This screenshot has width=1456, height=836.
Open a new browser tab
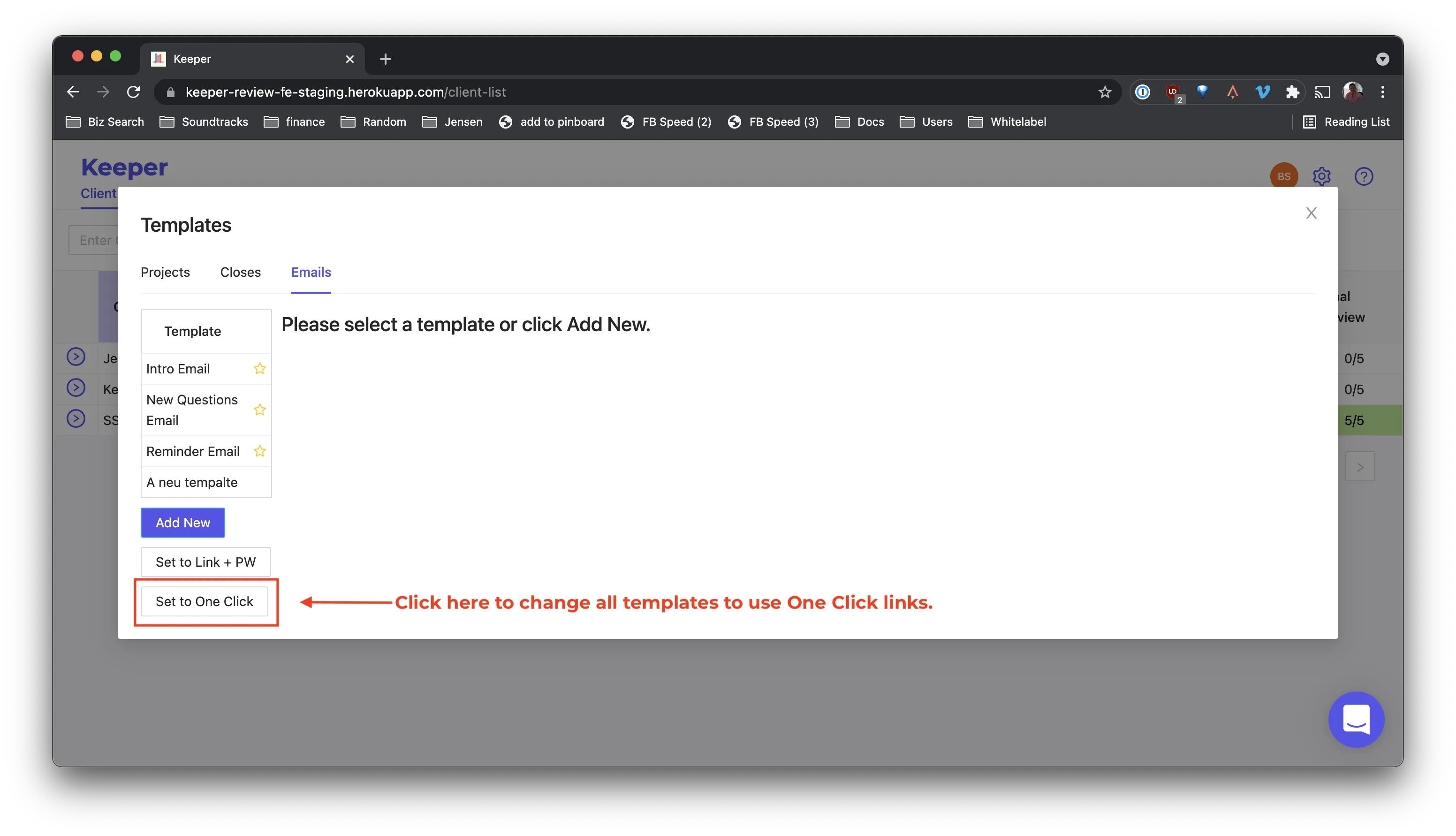coord(385,59)
